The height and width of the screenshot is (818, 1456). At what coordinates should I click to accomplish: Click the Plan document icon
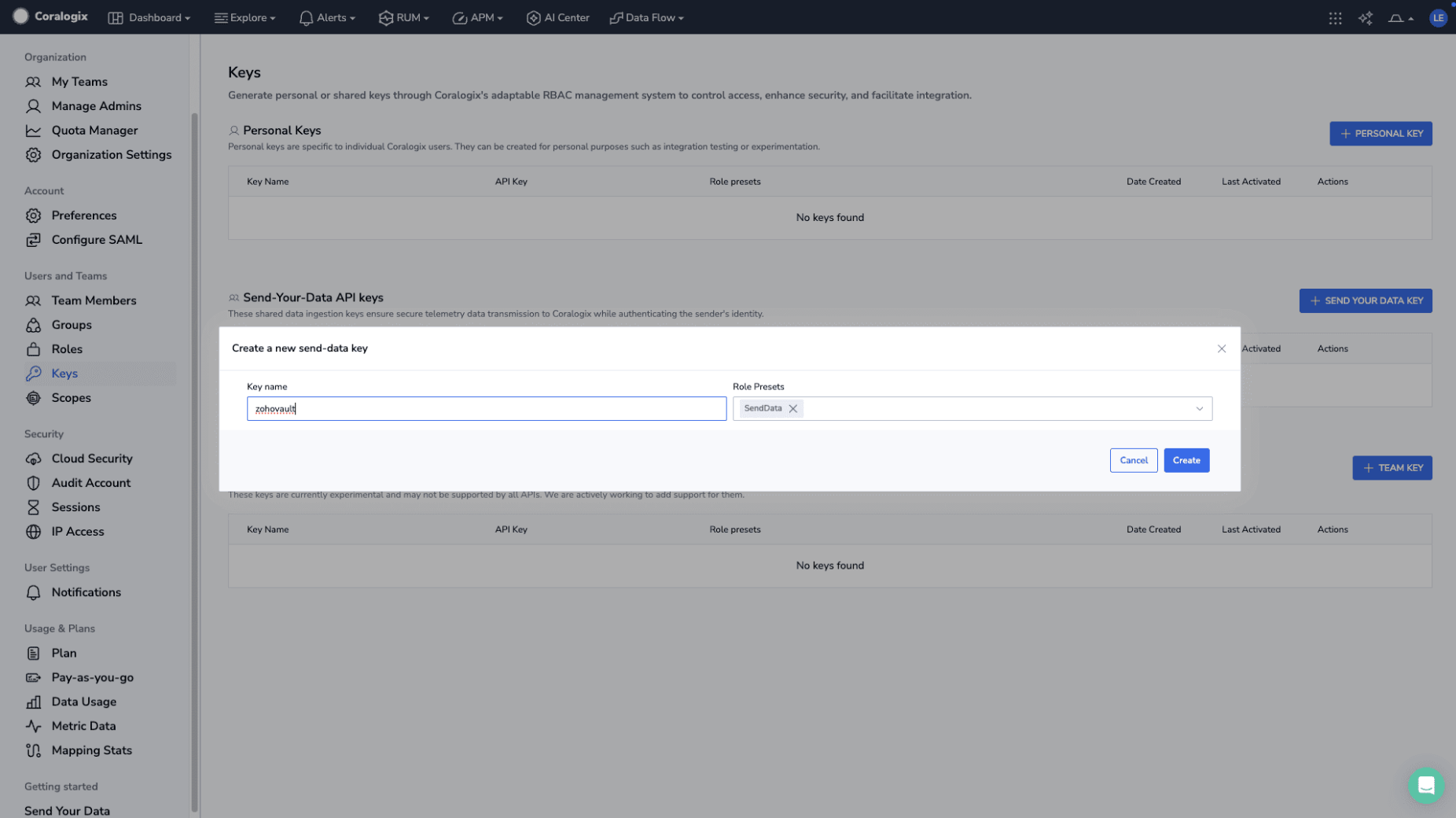[33, 653]
